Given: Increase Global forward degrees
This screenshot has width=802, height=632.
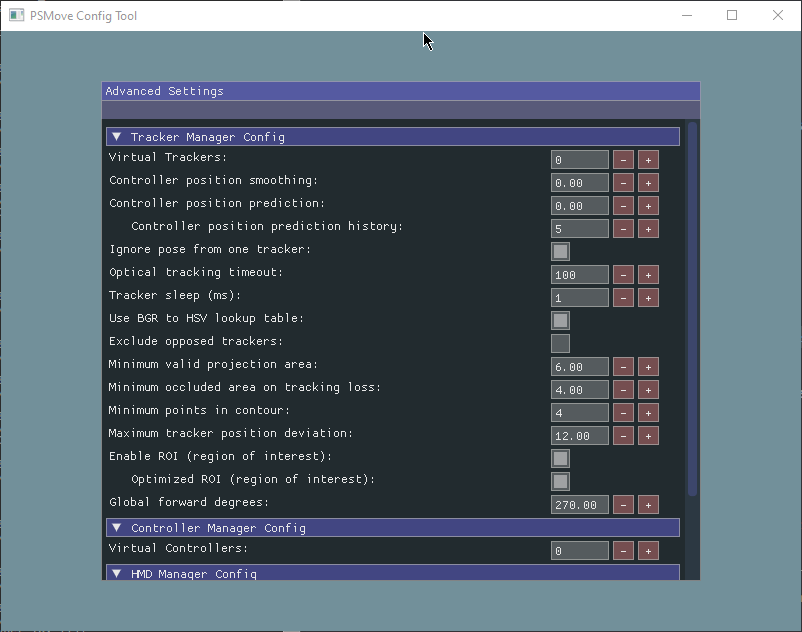Looking at the screenshot, I should 648,505.
